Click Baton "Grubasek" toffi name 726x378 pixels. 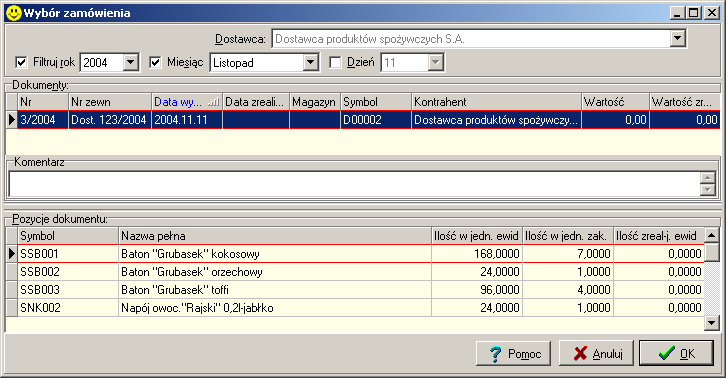[275, 290]
